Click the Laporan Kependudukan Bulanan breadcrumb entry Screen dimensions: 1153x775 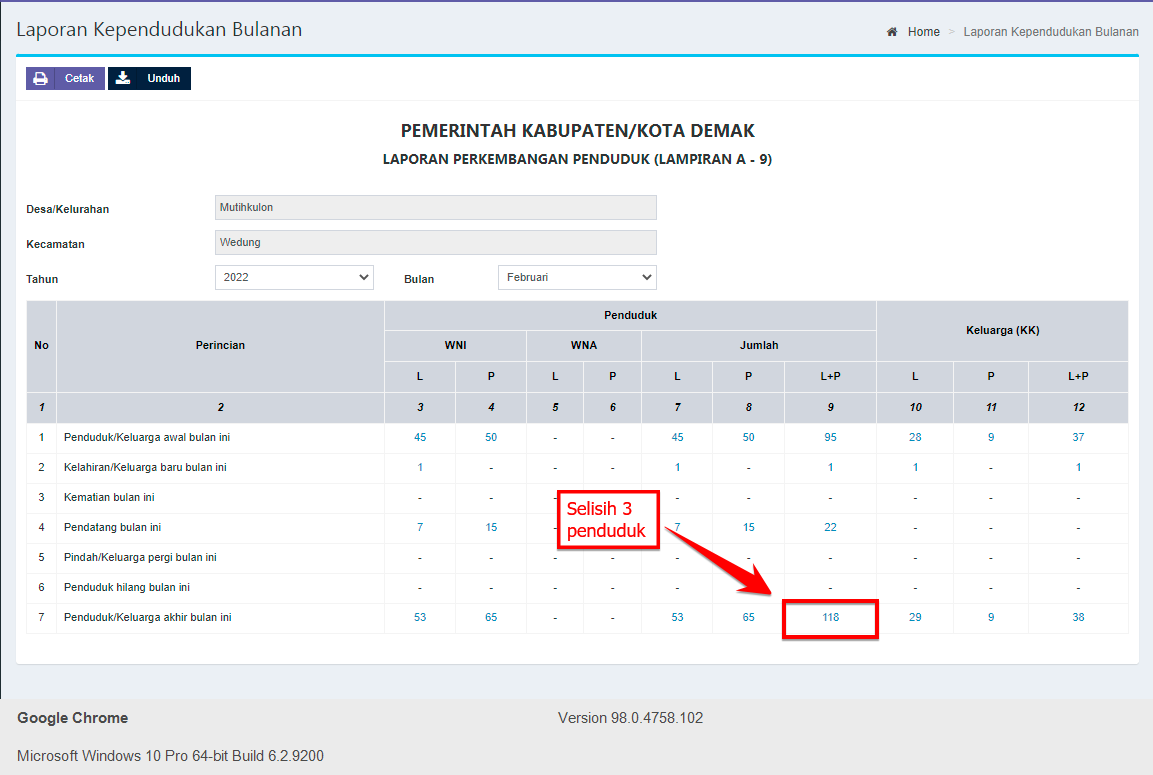tap(1050, 31)
